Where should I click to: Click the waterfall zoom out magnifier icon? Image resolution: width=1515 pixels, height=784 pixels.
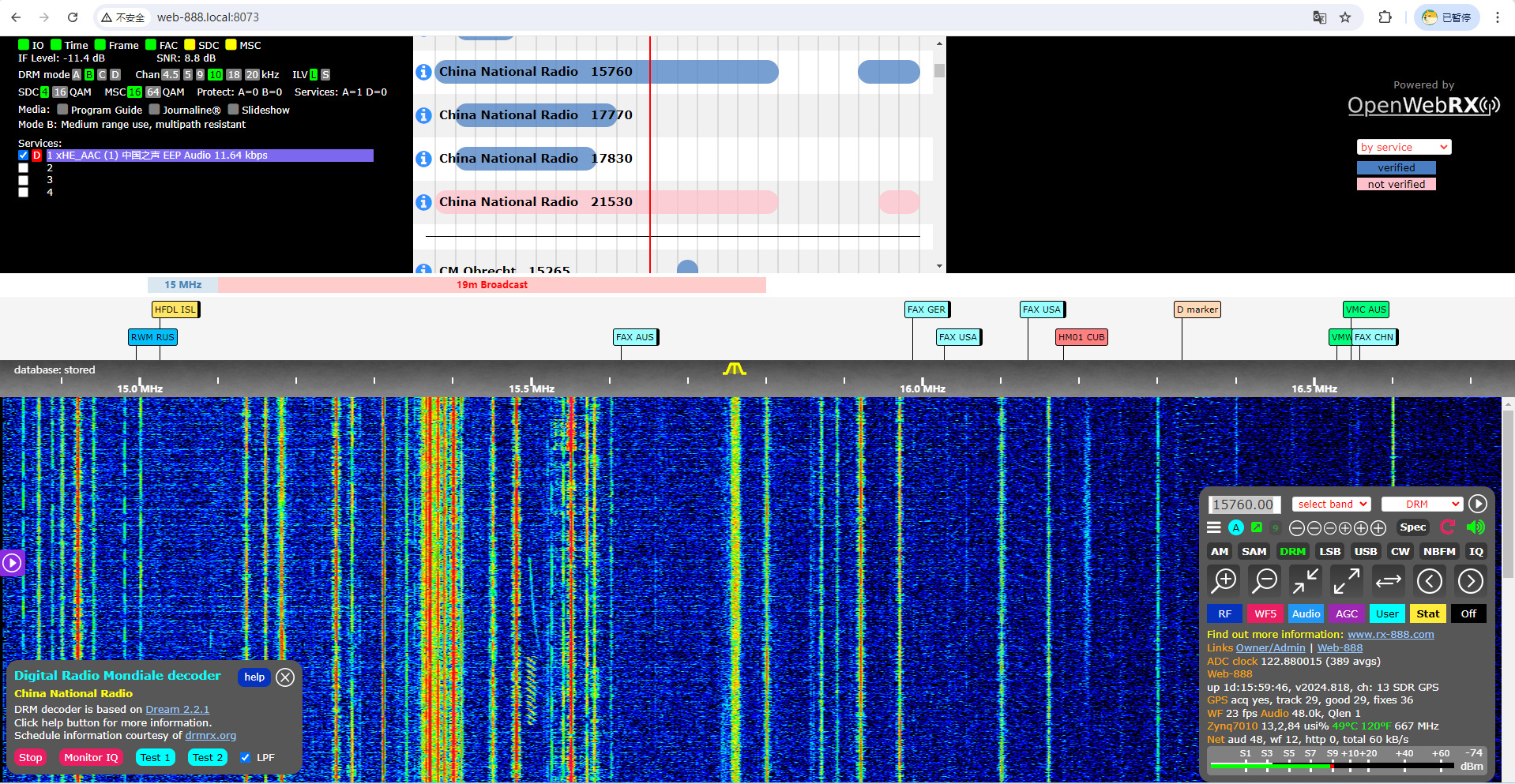[x=1265, y=581]
